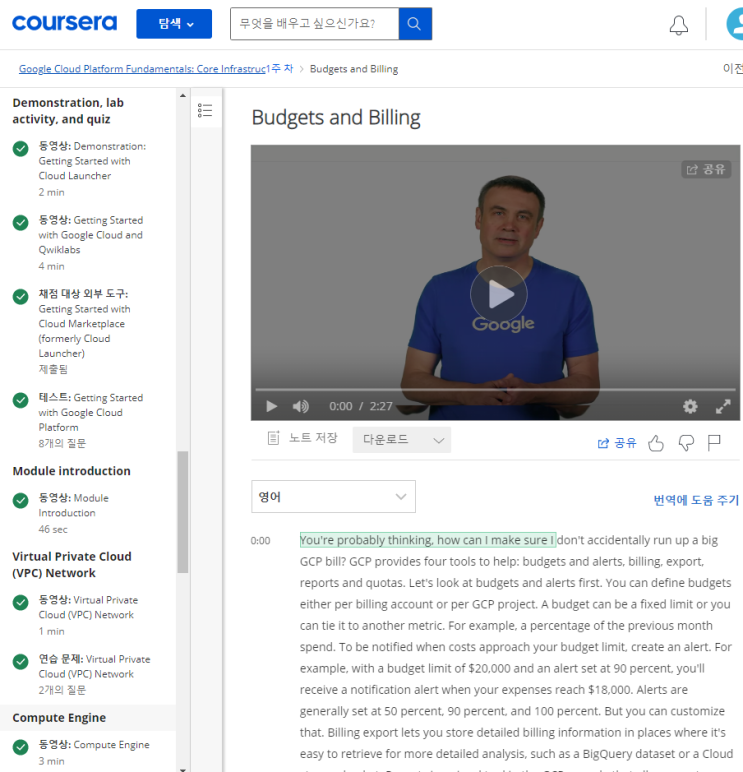The width and height of the screenshot is (743, 772).
Task: Open Google Cloud Platform Fundamentals course link
Action: [x=142, y=69]
